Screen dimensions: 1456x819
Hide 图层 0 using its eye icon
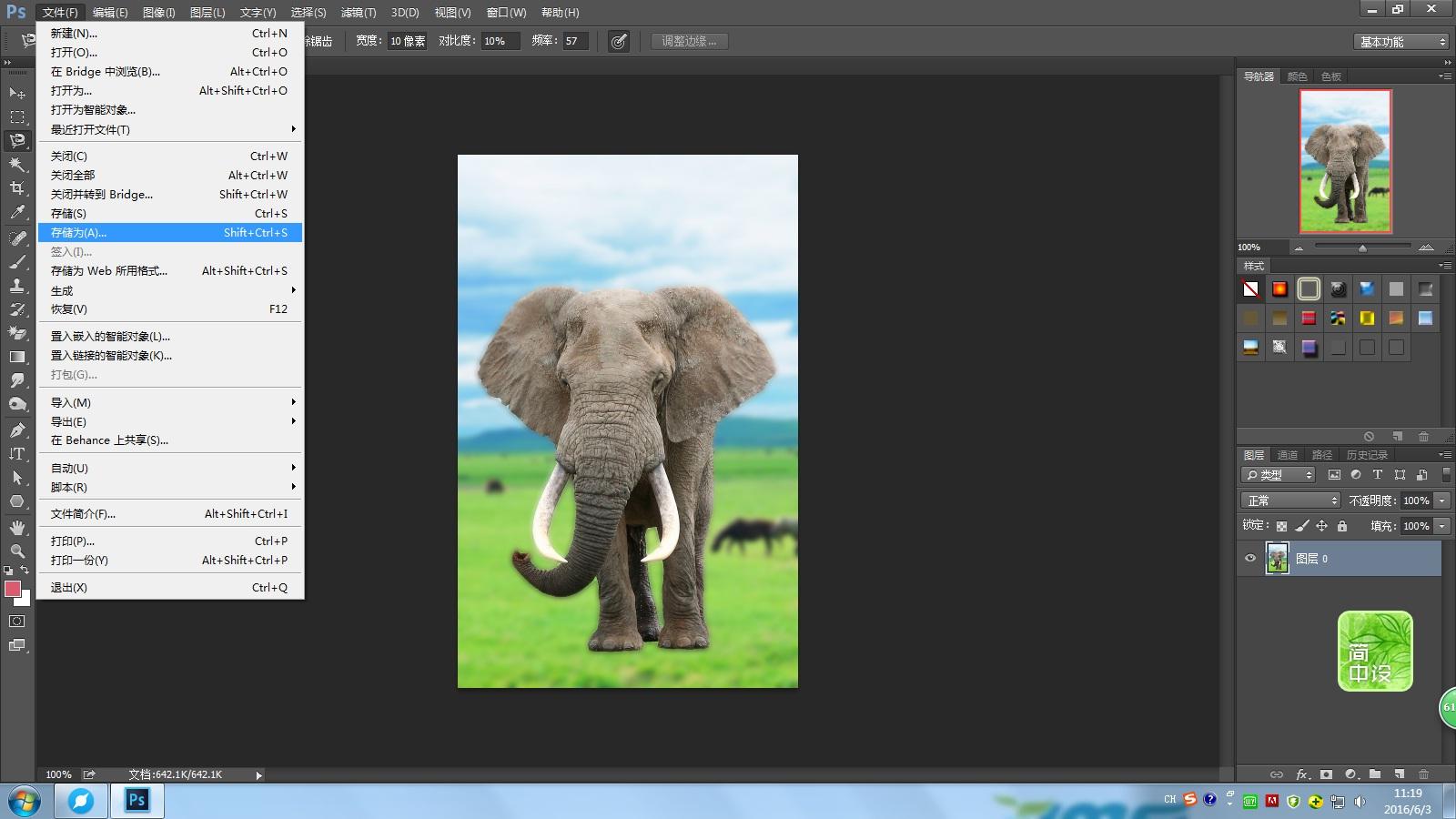click(x=1250, y=559)
